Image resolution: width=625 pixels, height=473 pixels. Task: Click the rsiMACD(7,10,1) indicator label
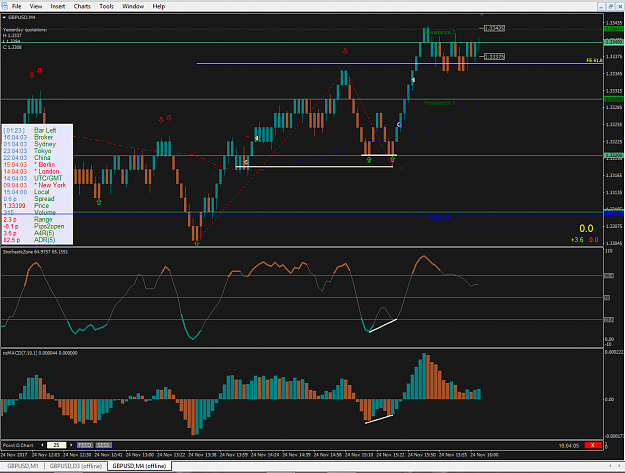pos(40,353)
